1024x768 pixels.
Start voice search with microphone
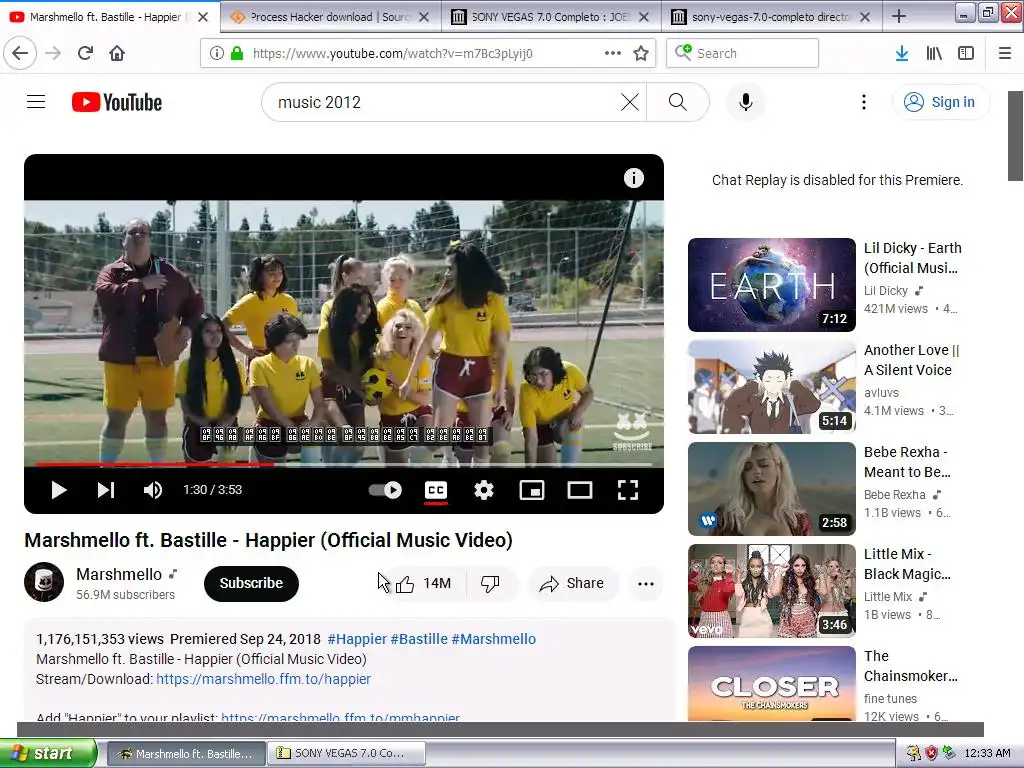pyautogui.click(x=746, y=102)
